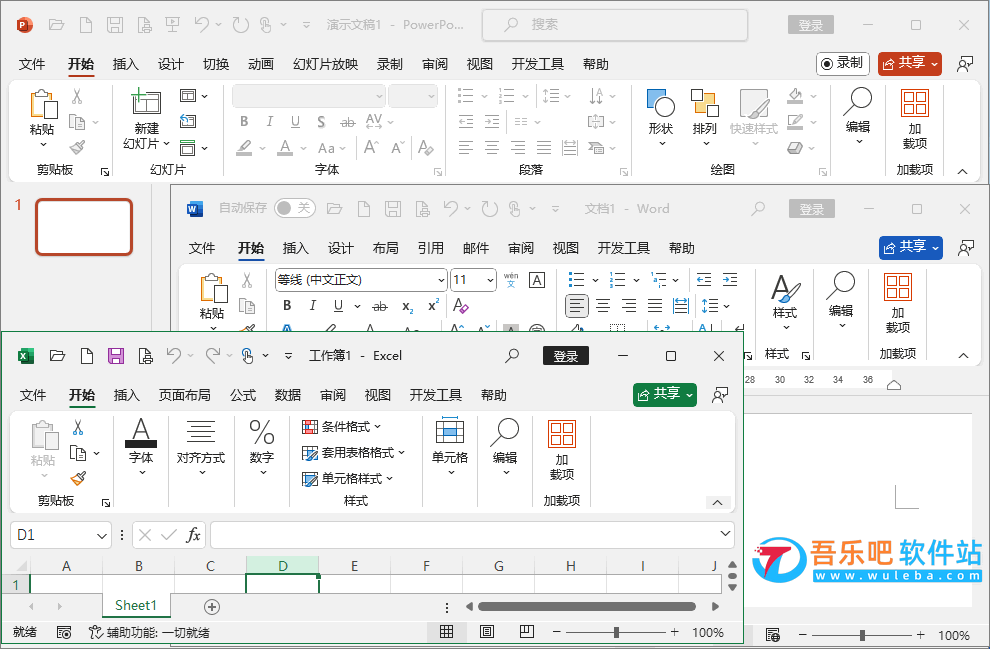Viewport: 990px width, 649px height.
Task: Click Excel's Number percent icon
Action: pyautogui.click(x=261, y=432)
